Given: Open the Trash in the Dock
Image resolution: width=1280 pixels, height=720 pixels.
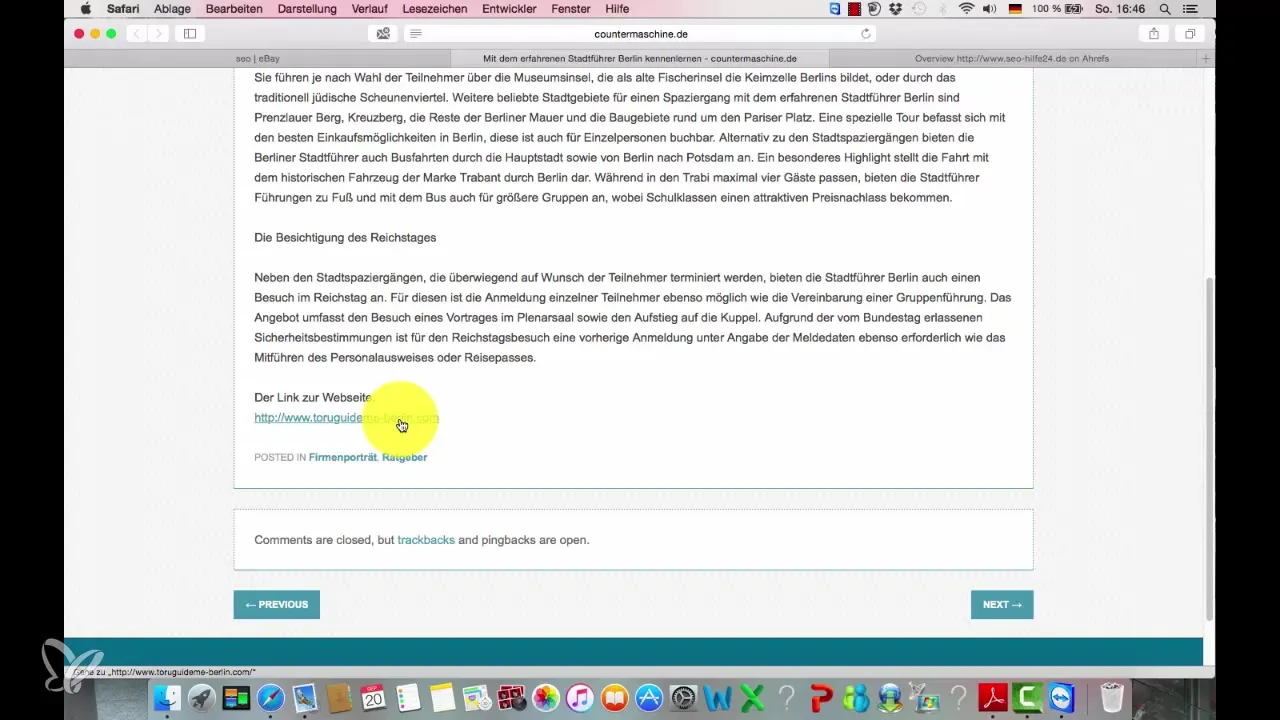Looking at the screenshot, I should coord(1112,697).
